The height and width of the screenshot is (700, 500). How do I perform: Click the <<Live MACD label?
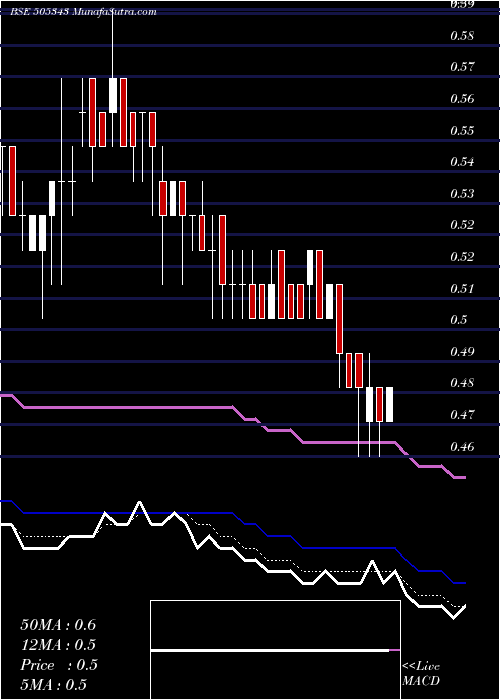pyautogui.click(x=421, y=674)
